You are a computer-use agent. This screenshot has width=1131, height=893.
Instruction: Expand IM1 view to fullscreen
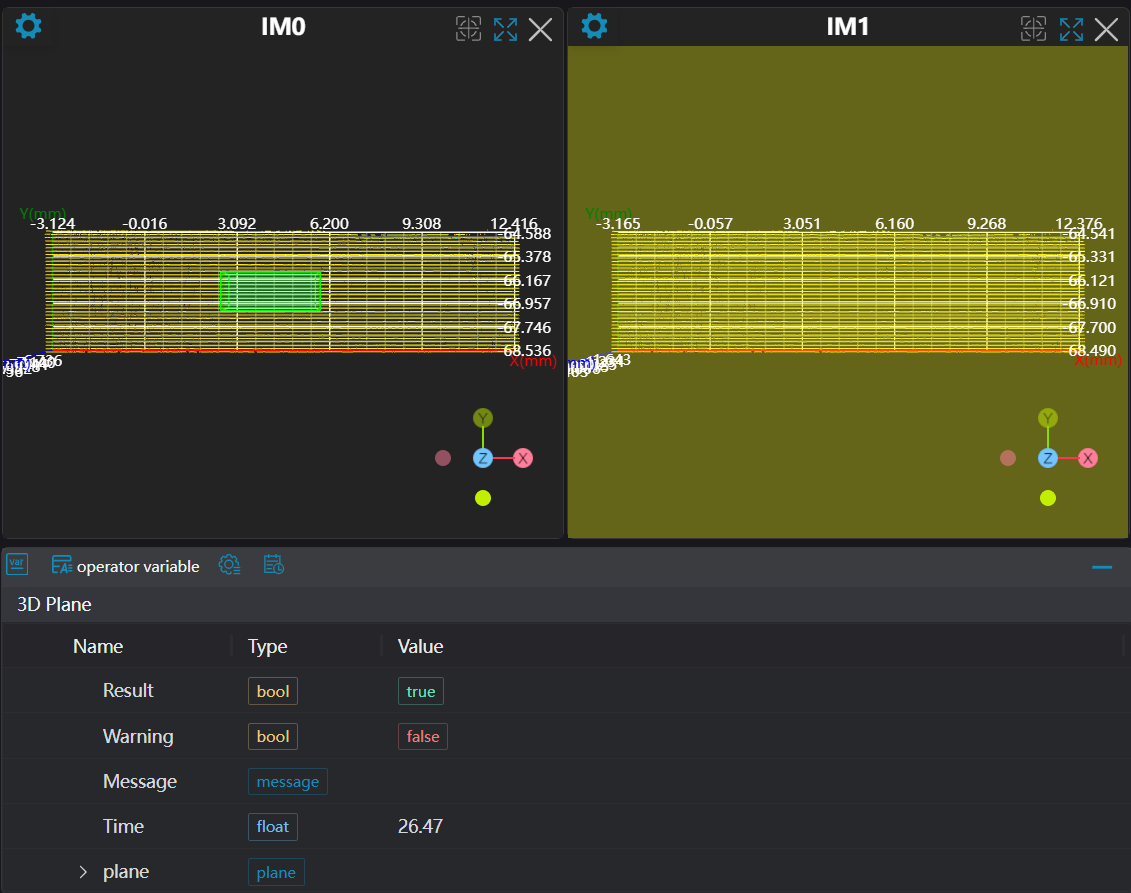click(x=1071, y=29)
